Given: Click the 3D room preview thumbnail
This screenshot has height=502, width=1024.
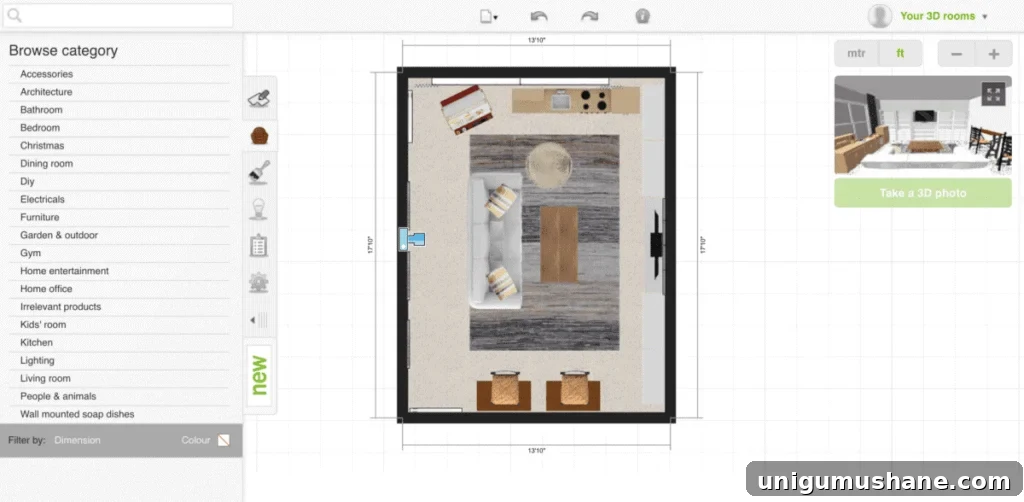Looking at the screenshot, I should [x=923, y=125].
